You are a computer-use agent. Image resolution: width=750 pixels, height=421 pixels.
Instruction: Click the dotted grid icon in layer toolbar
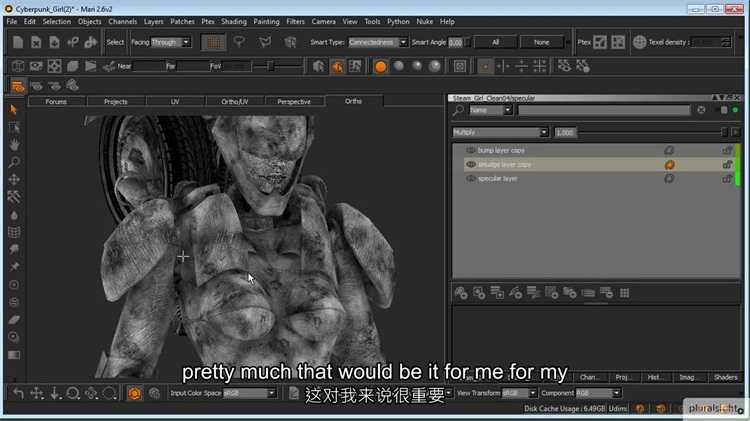[x=625, y=293]
